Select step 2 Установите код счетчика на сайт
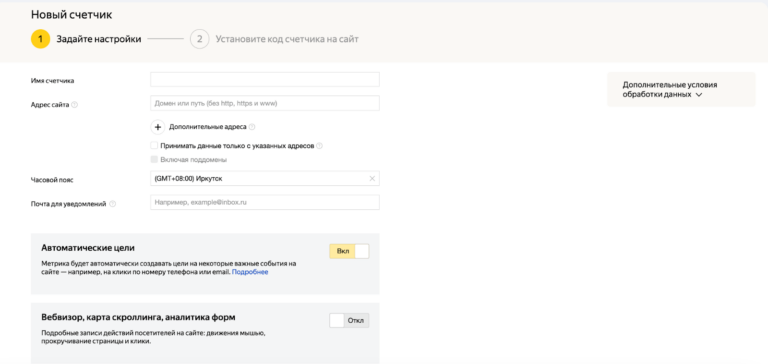Image resolution: width=768 pixels, height=364 pixels. (274, 39)
